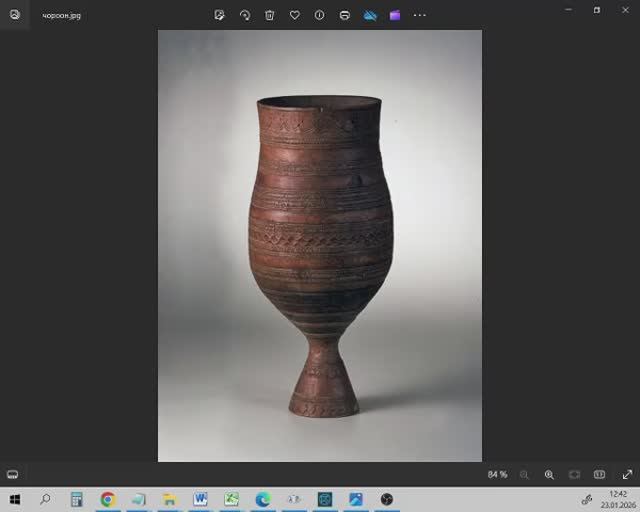Mark the photo as favorite with the heart icon

295,15
